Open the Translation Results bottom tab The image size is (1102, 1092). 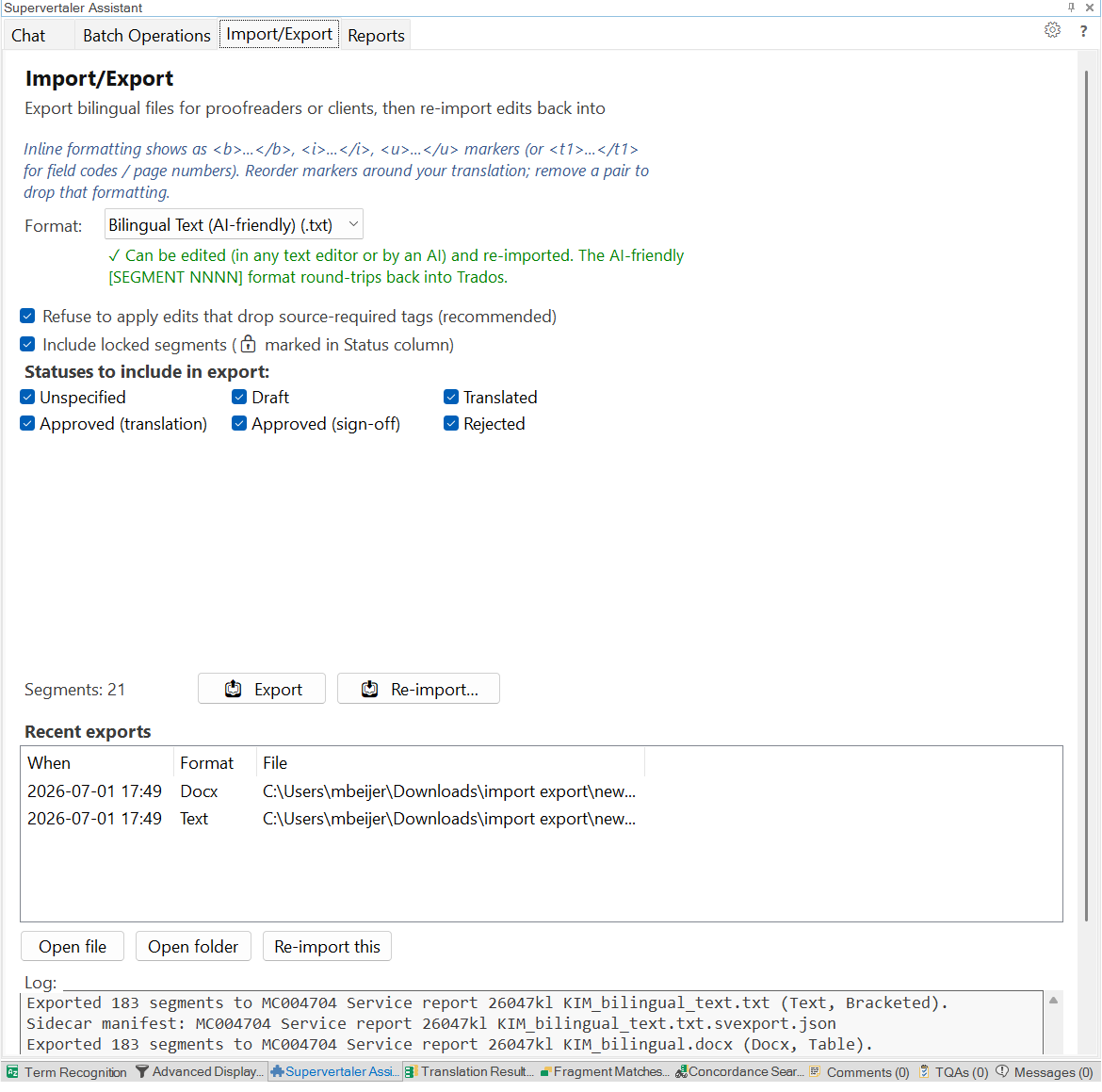(x=469, y=1071)
